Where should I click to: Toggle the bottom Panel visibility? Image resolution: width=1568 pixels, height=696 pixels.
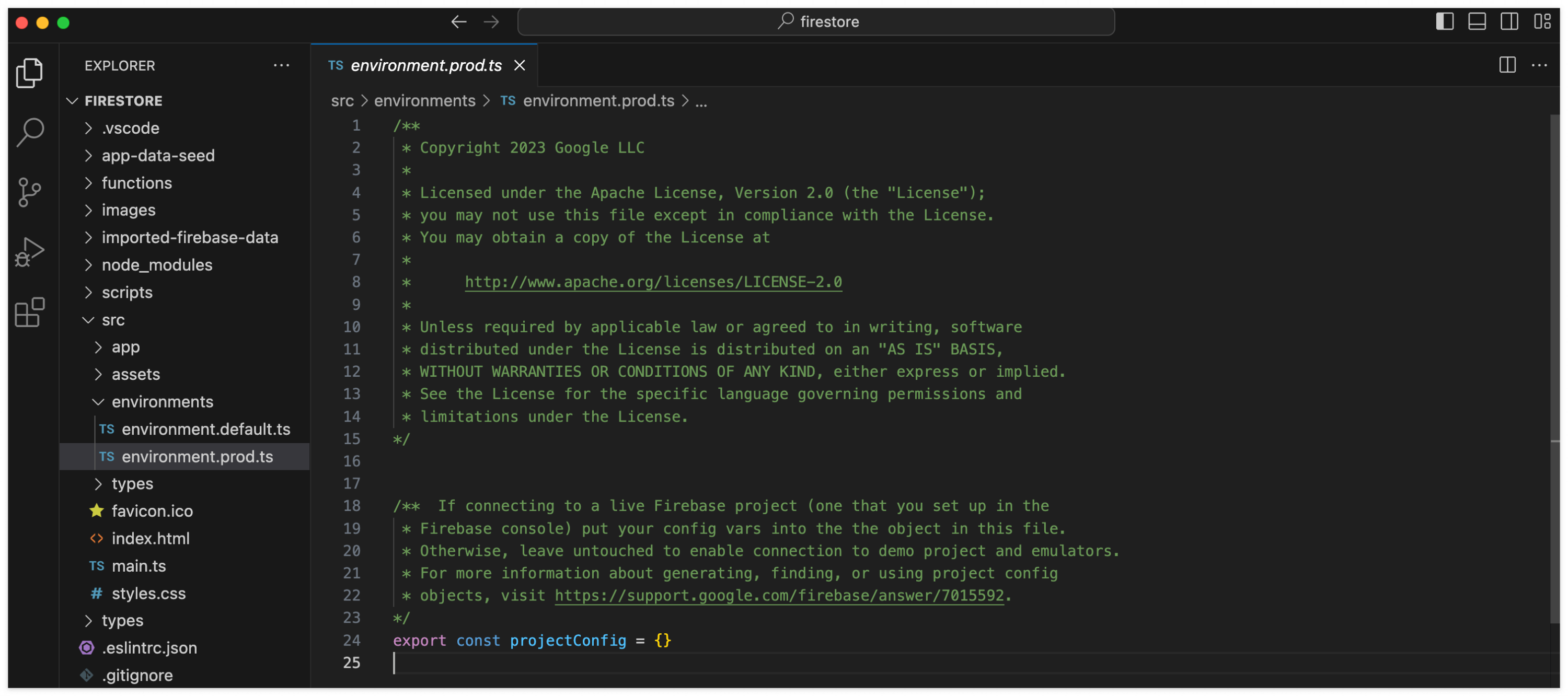pos(1477,22)
